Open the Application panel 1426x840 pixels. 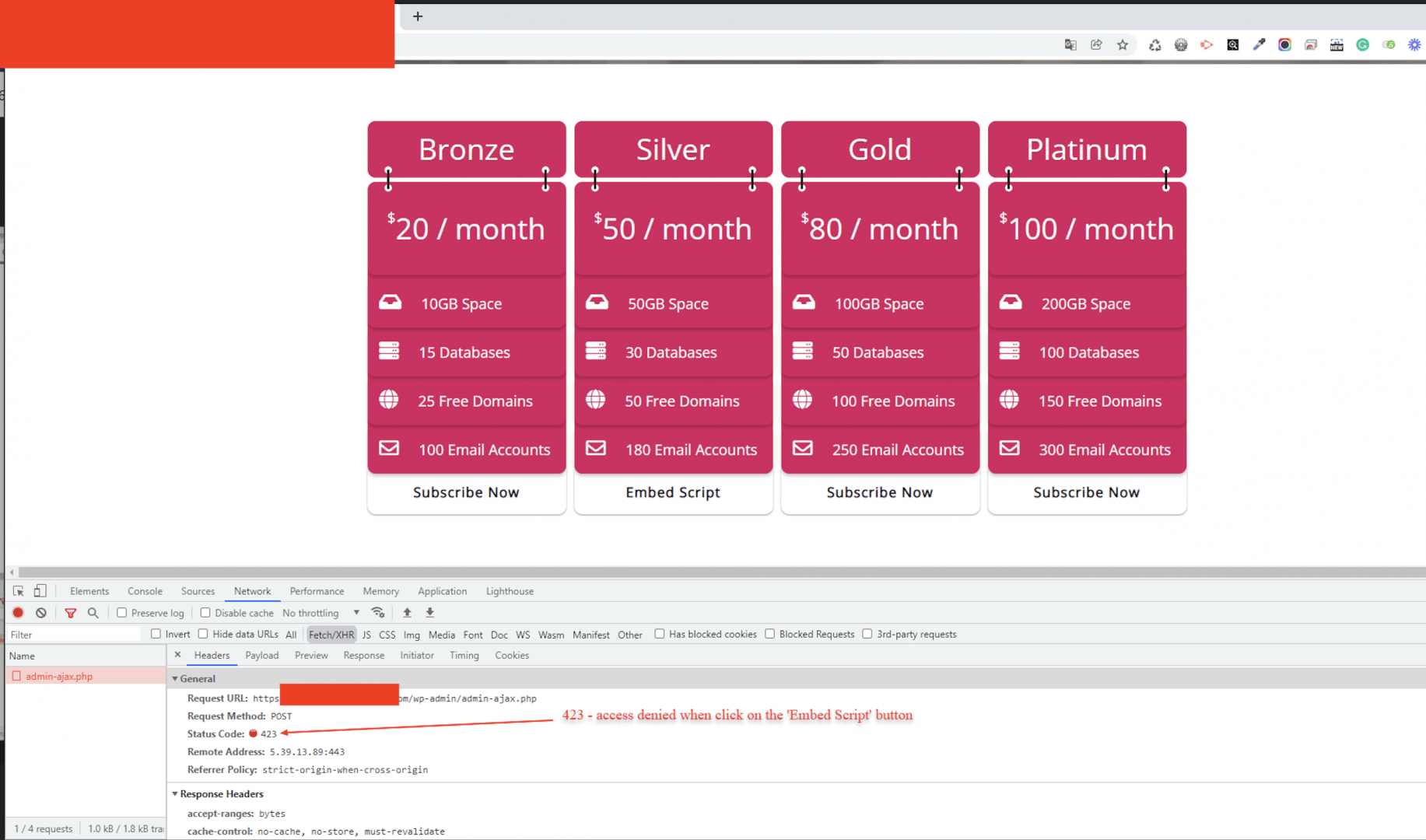point(442,591)
